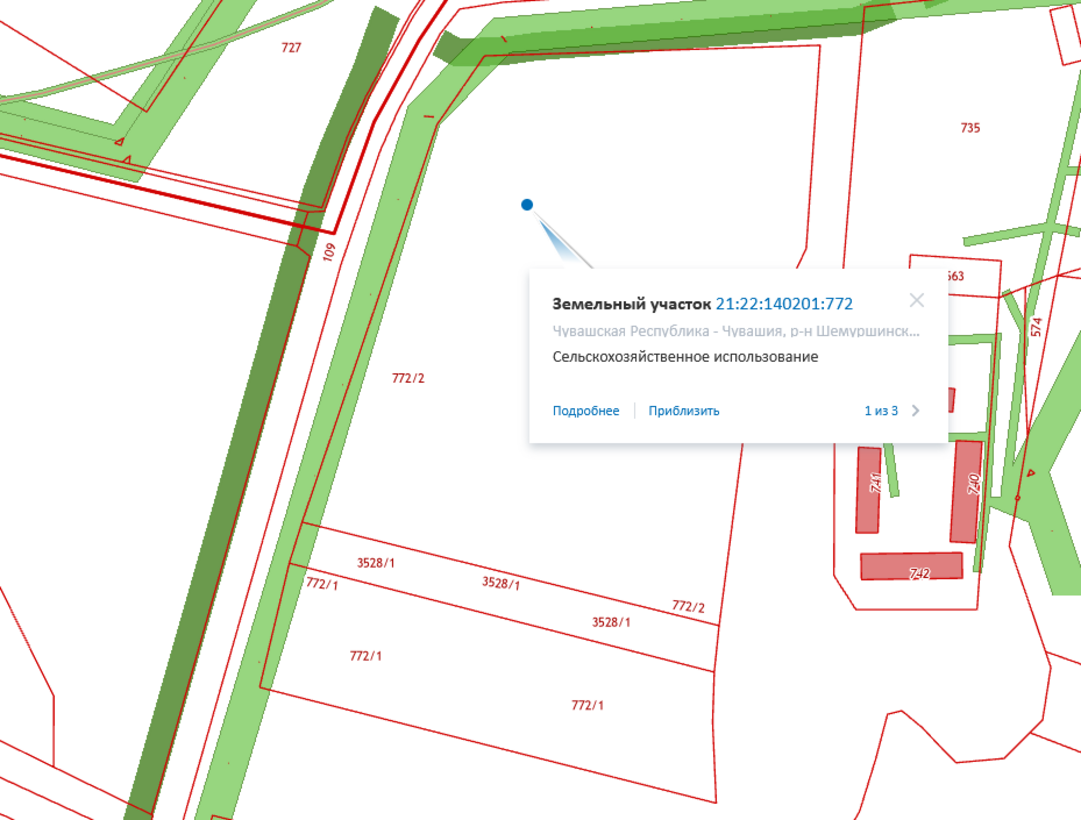Image resolution: width=1081 pixels, height=820 pixels.
Task: Click truncated address Чувашская Республика text
Action: (x=736, y=331)
